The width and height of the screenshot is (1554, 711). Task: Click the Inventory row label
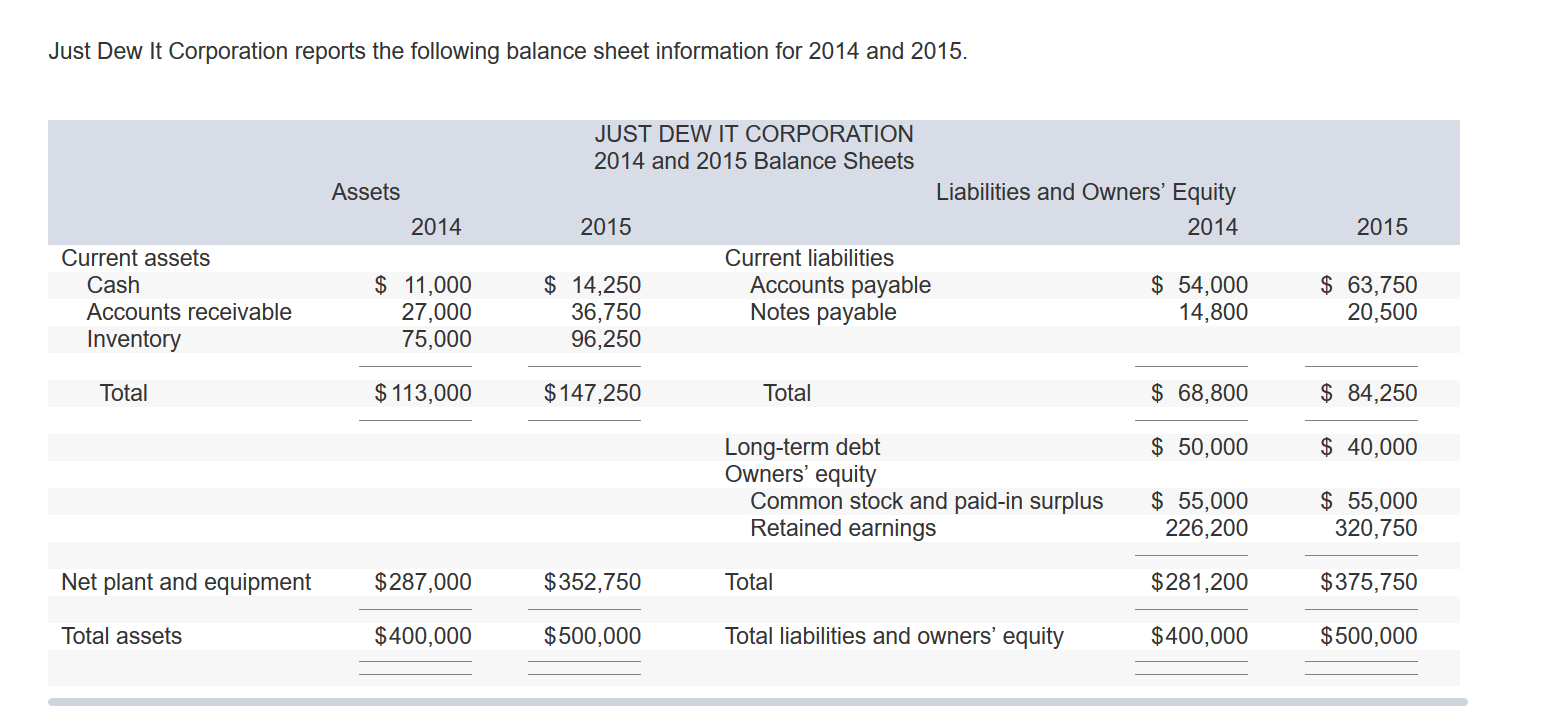point(134,339)
